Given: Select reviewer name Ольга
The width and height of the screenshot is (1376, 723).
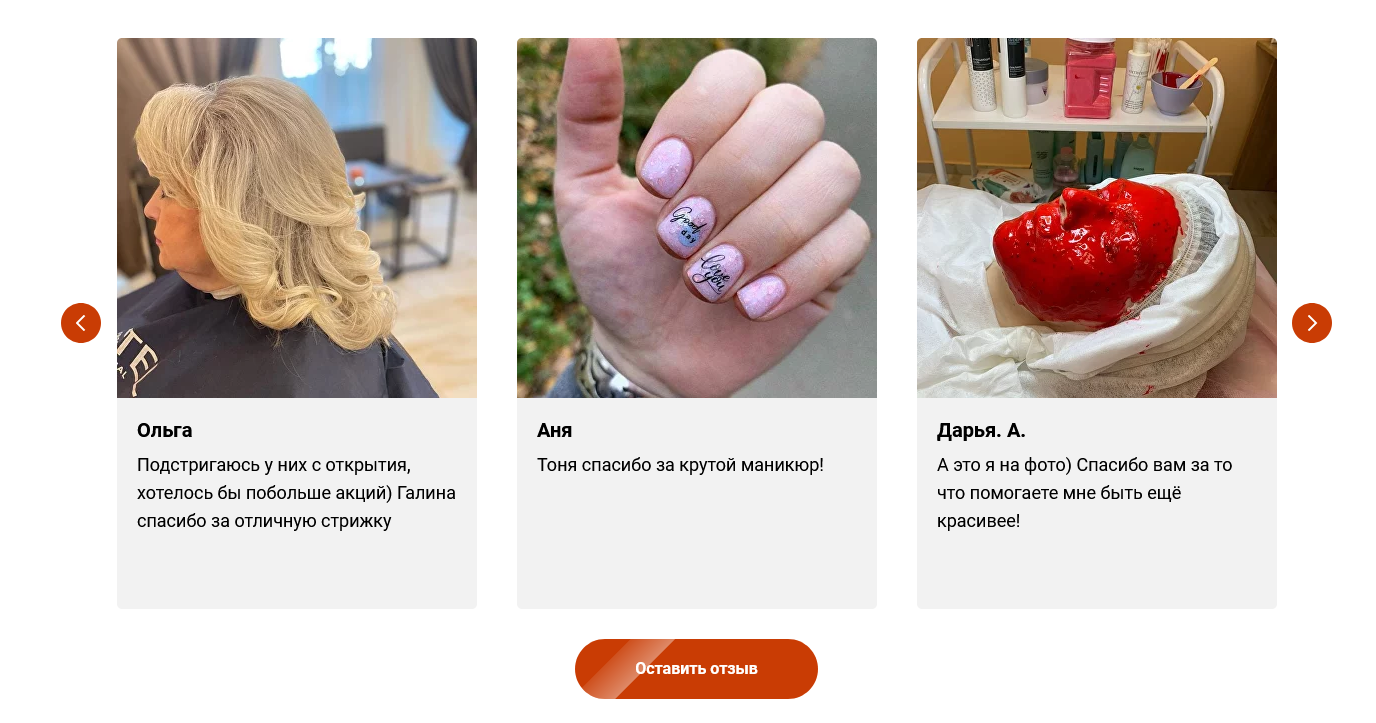Looking at the screenshot, I should coord(165,431).
